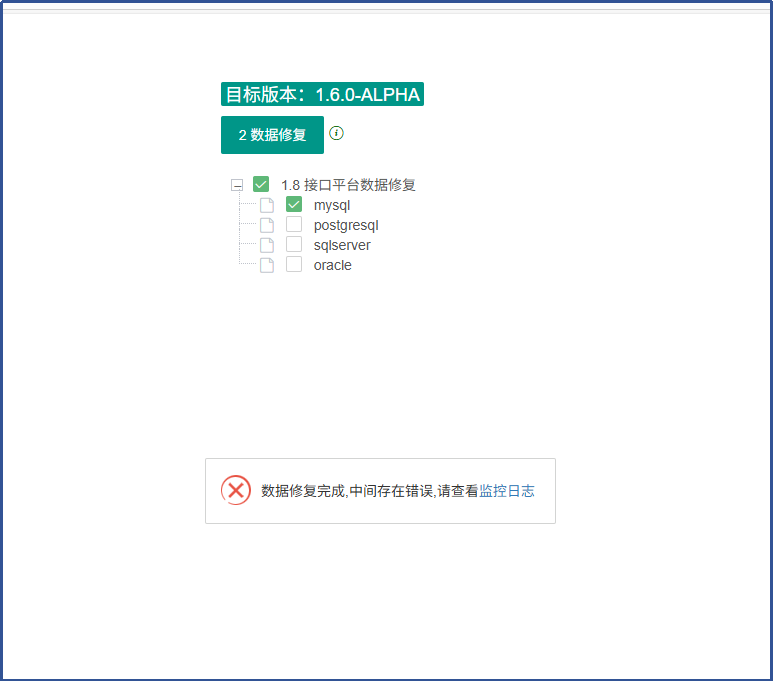Enable the postgresql checkbox
This screenshot has width=774, height=681.
click(294, 224)
